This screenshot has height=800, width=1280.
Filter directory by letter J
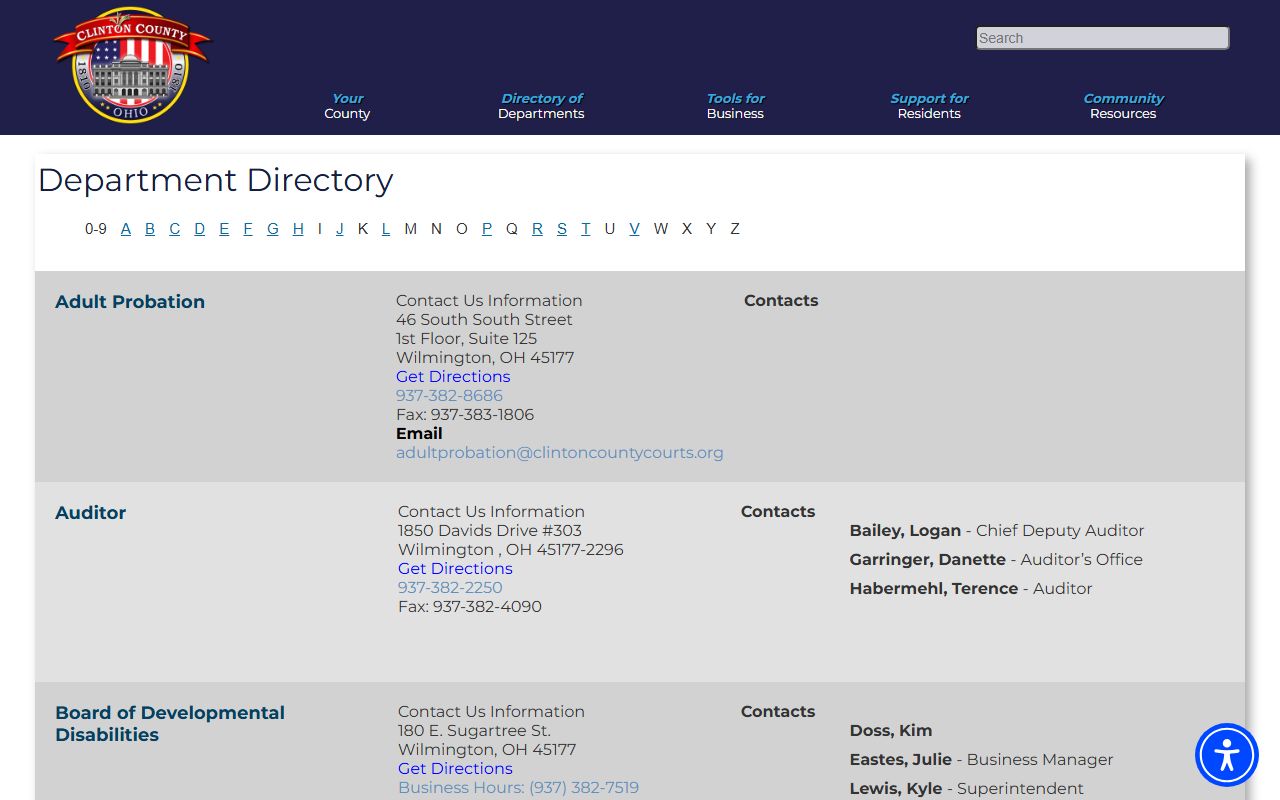340,229
